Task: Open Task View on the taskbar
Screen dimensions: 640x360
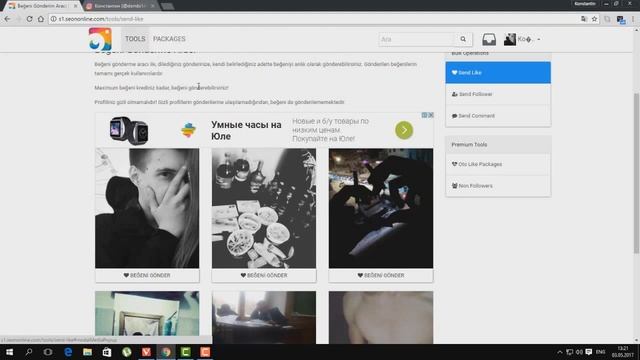Action: 48,352
